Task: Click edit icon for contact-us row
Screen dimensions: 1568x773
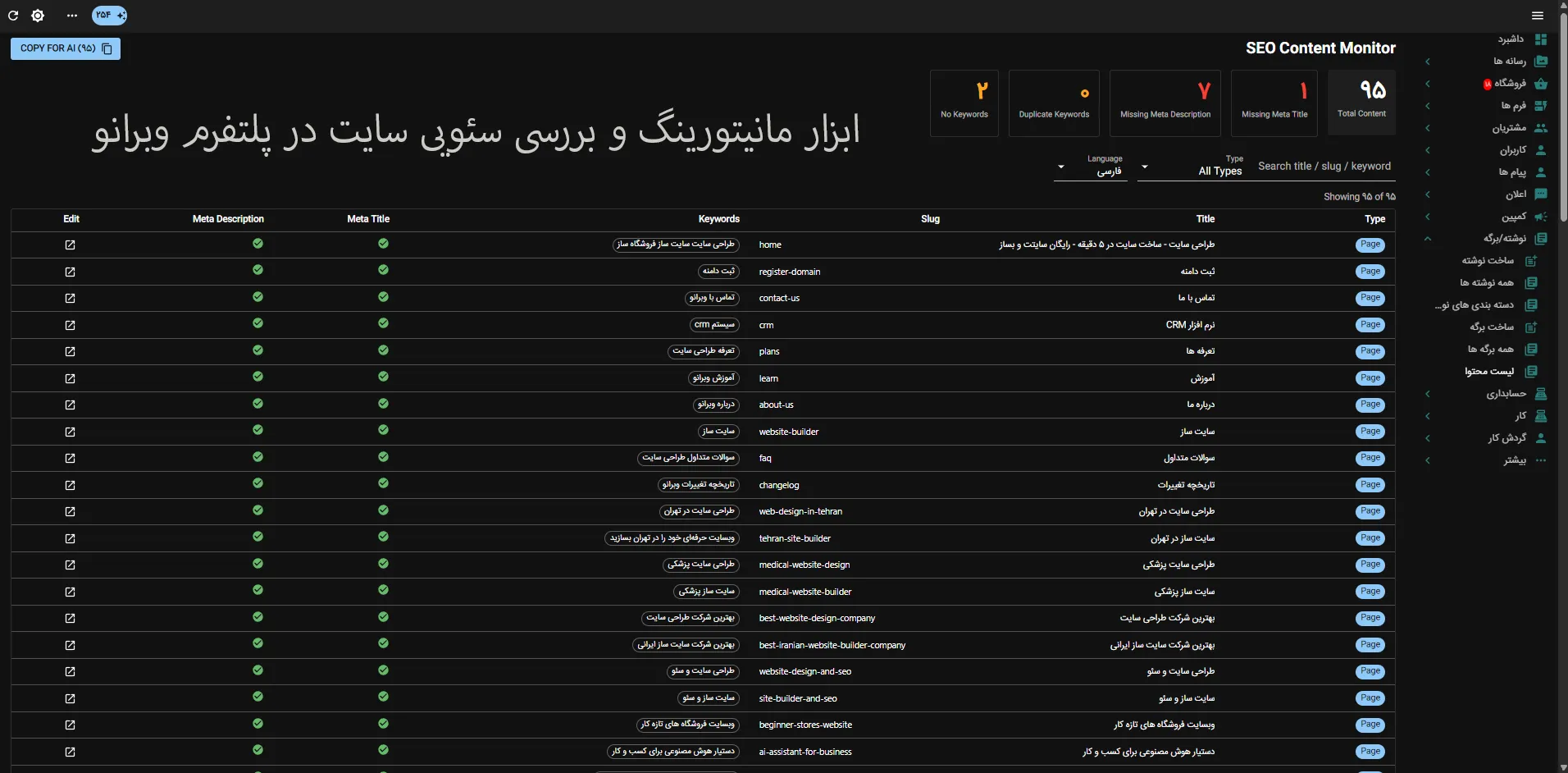Action: pos(70,298)
